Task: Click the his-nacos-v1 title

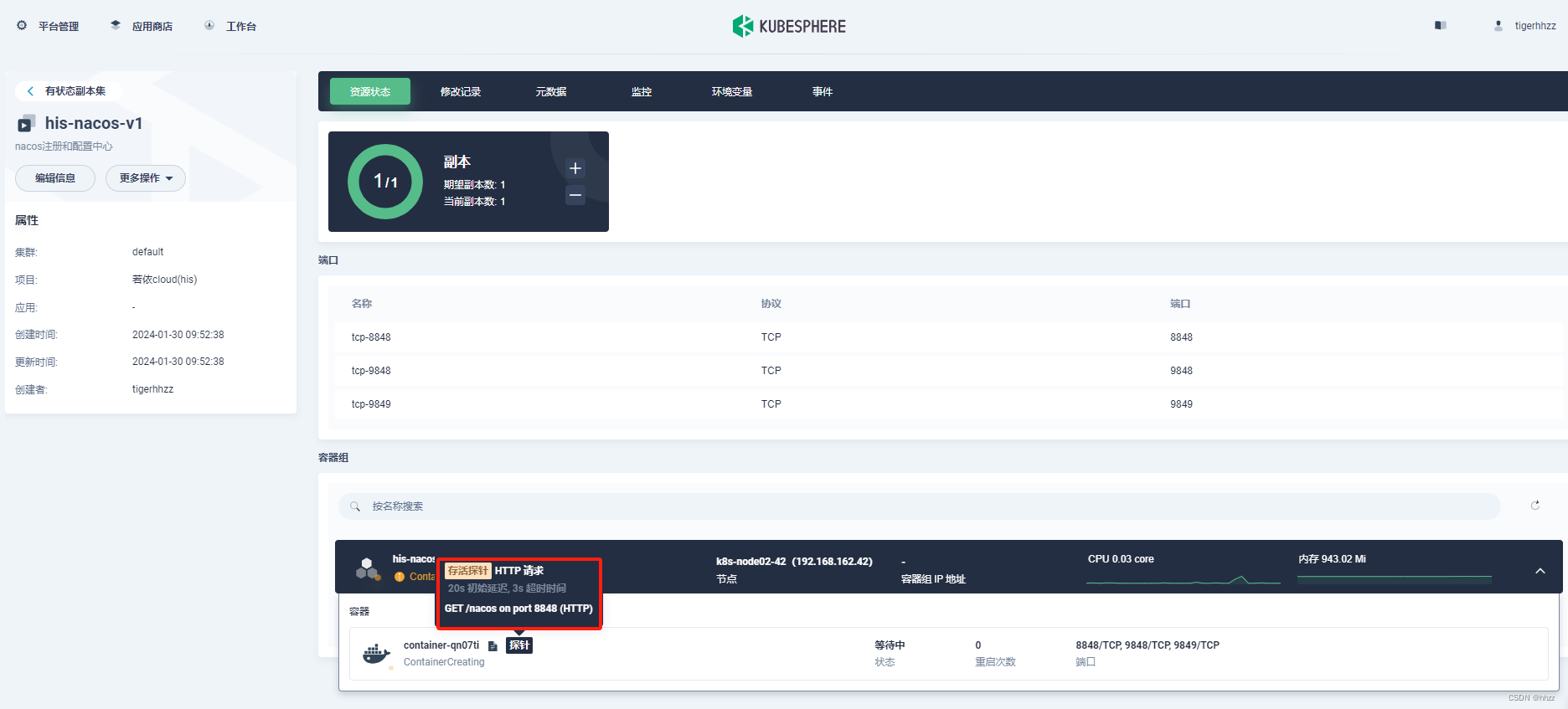Action: [x=94, y=123]
